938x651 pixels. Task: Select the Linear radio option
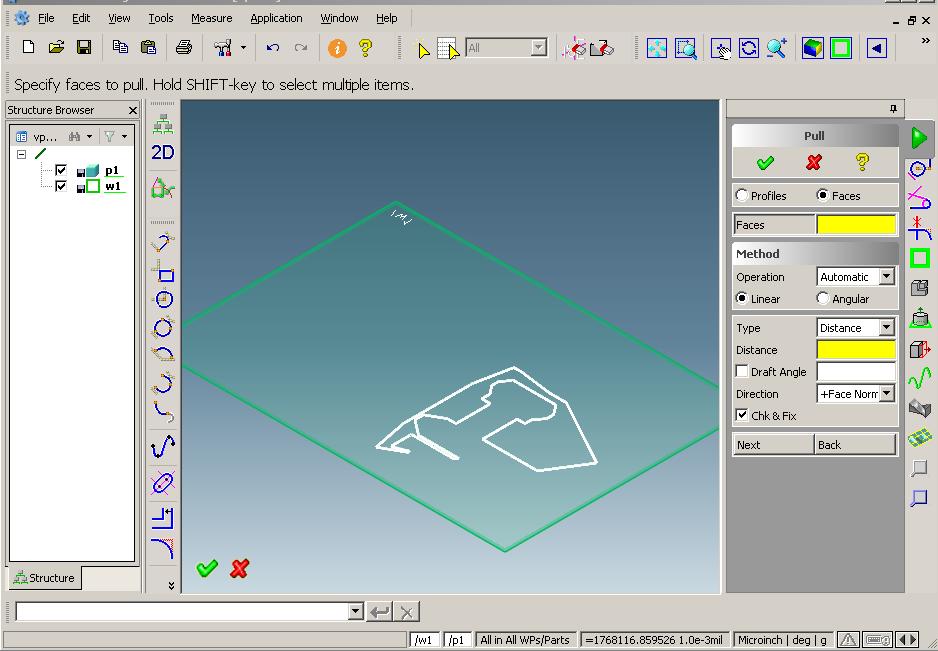click(x=742, y=298)
